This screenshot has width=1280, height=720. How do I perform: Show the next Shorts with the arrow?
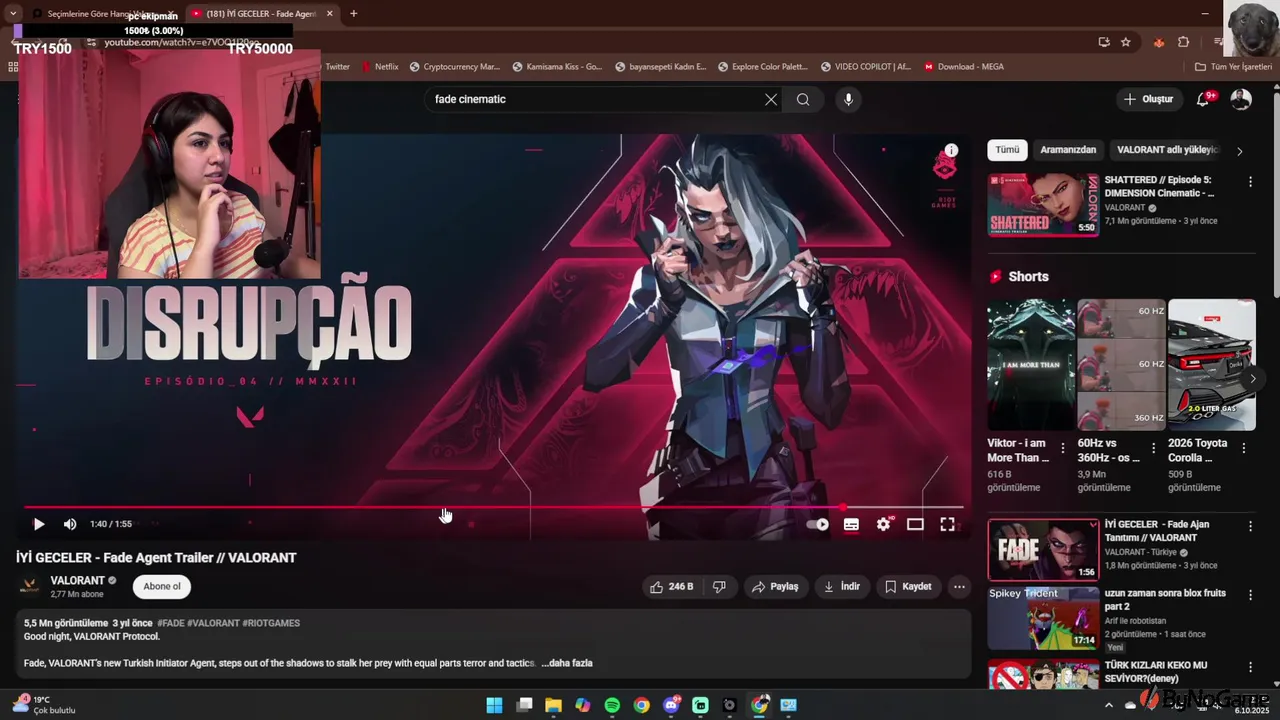pyautogui.click(x=1252, y=379)
